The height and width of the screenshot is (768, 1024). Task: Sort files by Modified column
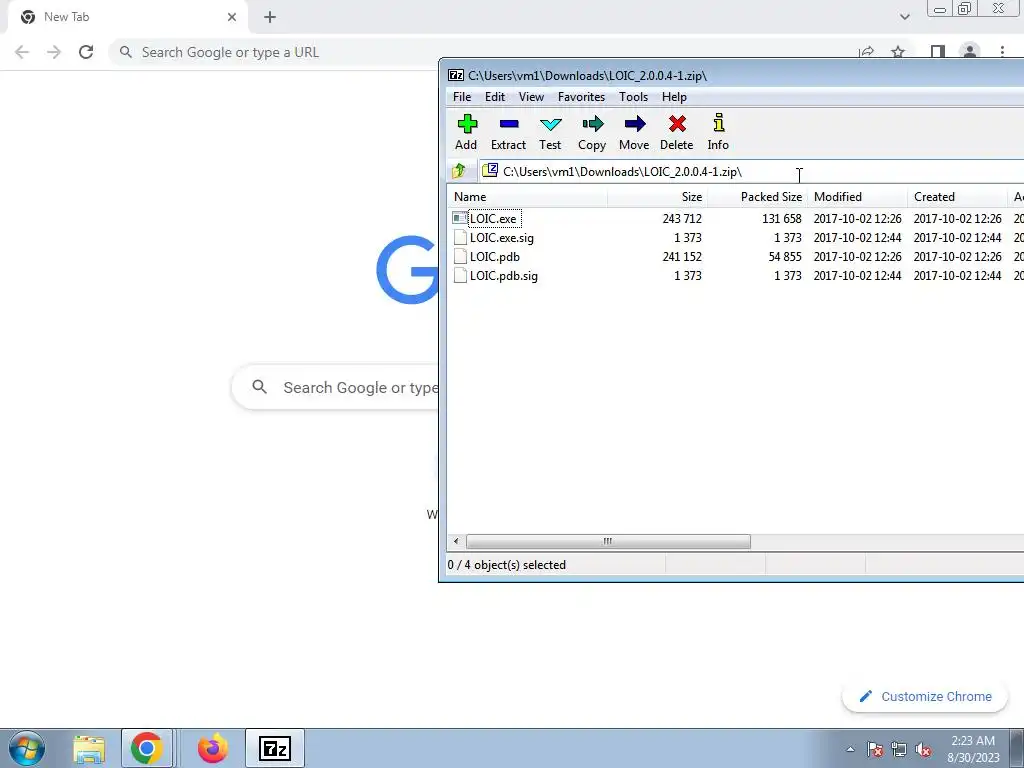857,197
